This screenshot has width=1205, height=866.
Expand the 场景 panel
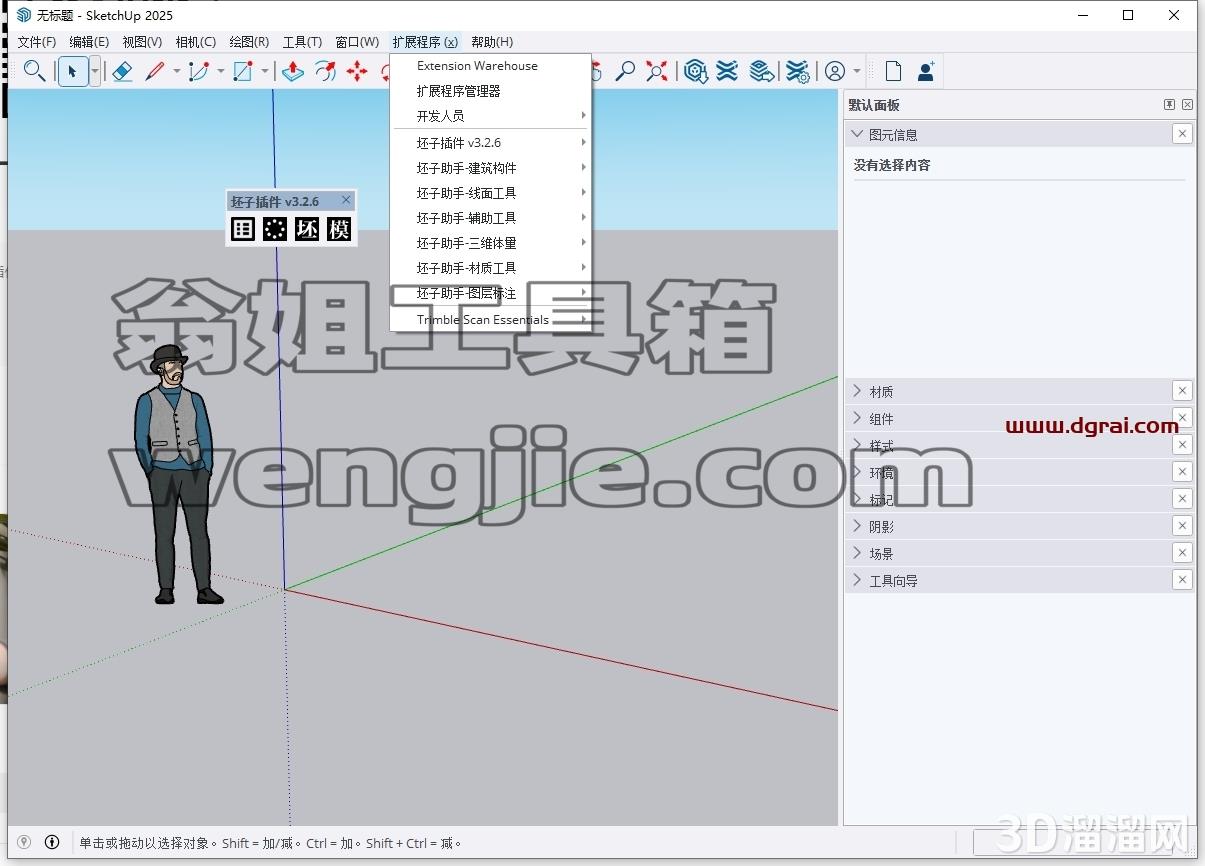[x=857, y=553]
